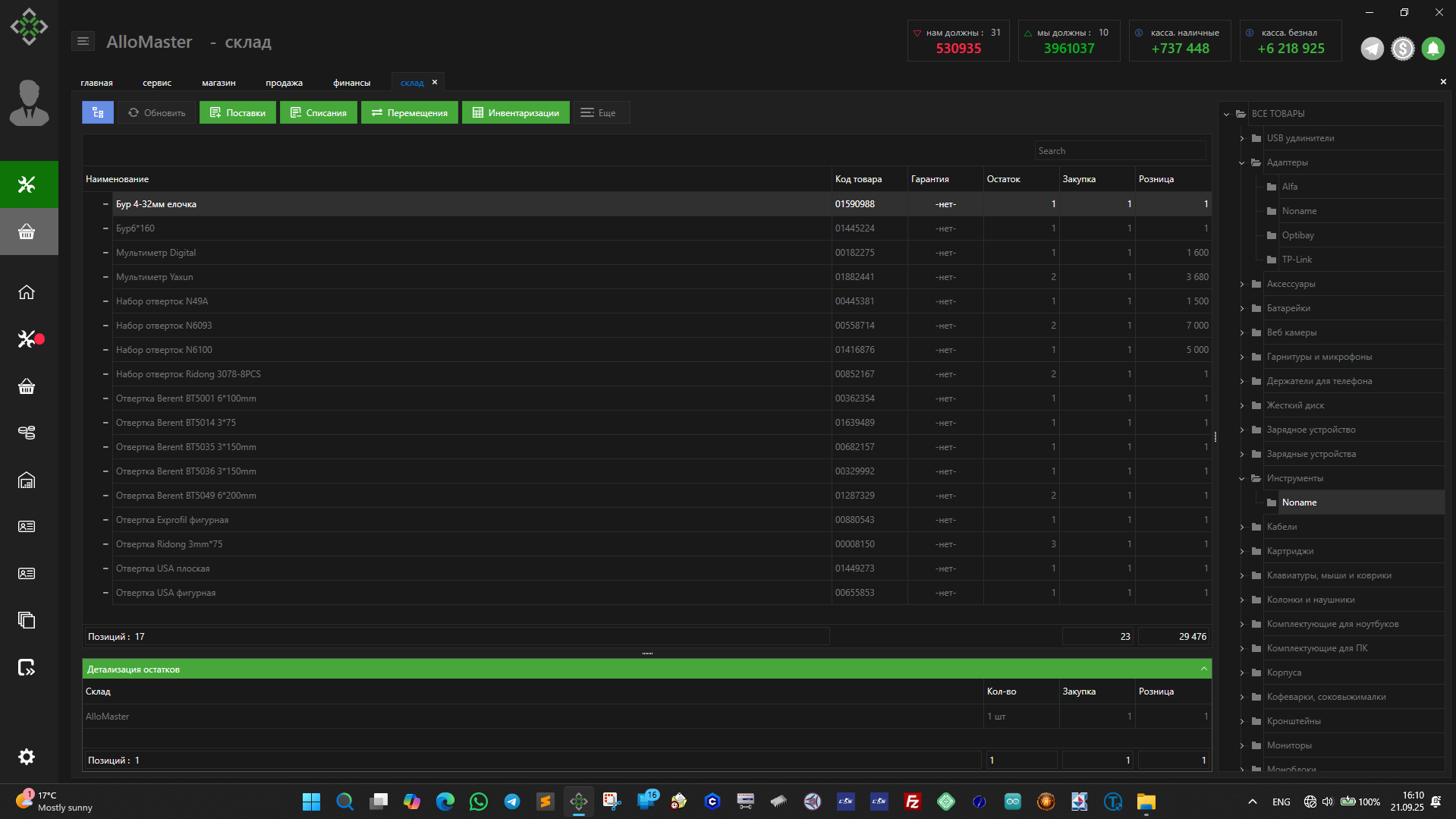Open Telegram from the Windows taskbar
The height and width of the screenshot is (819, 1456).
pyautogui.click(x=512, y=802)
